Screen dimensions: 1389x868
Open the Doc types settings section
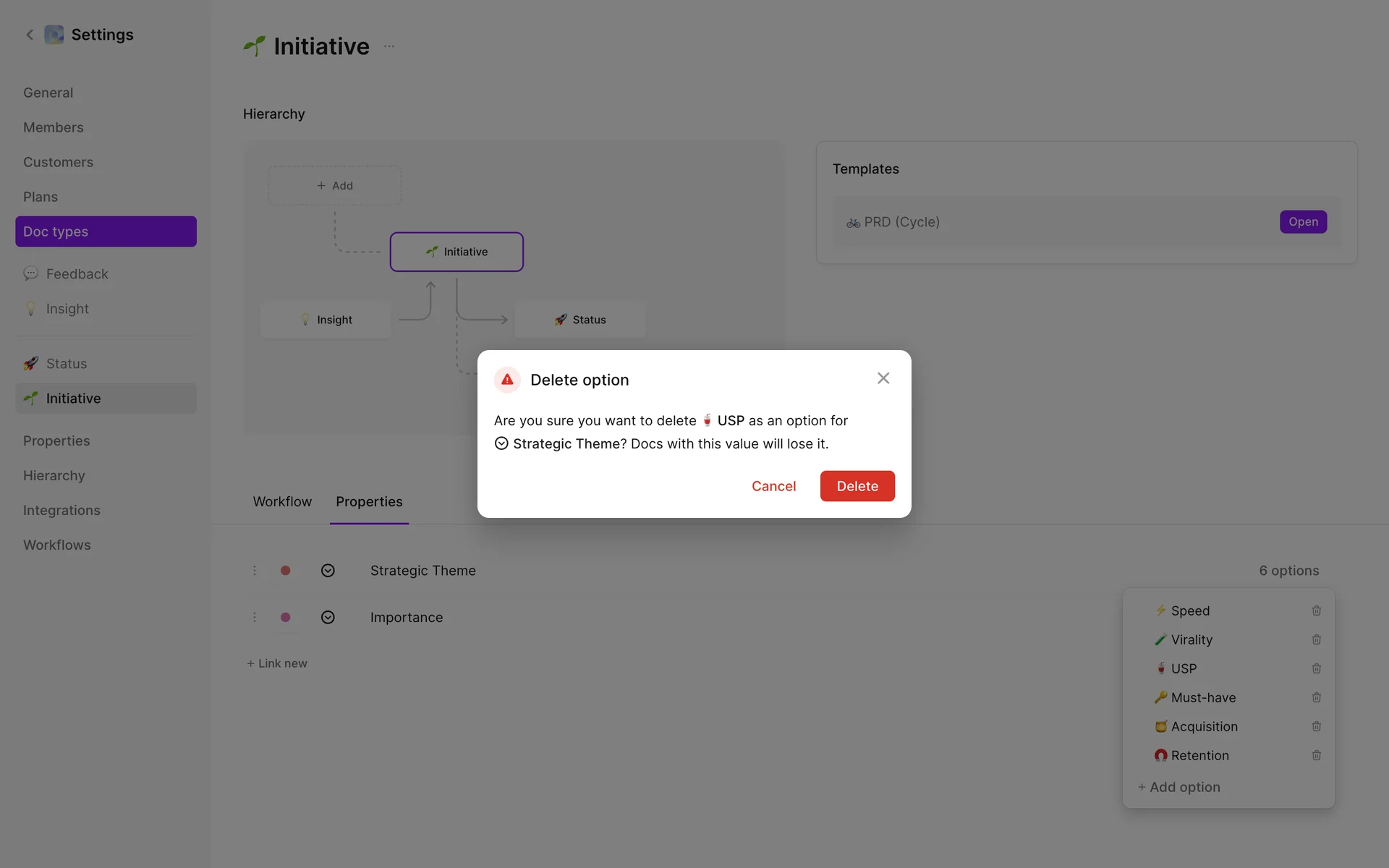pyautogui.click(x=106, y=231)
